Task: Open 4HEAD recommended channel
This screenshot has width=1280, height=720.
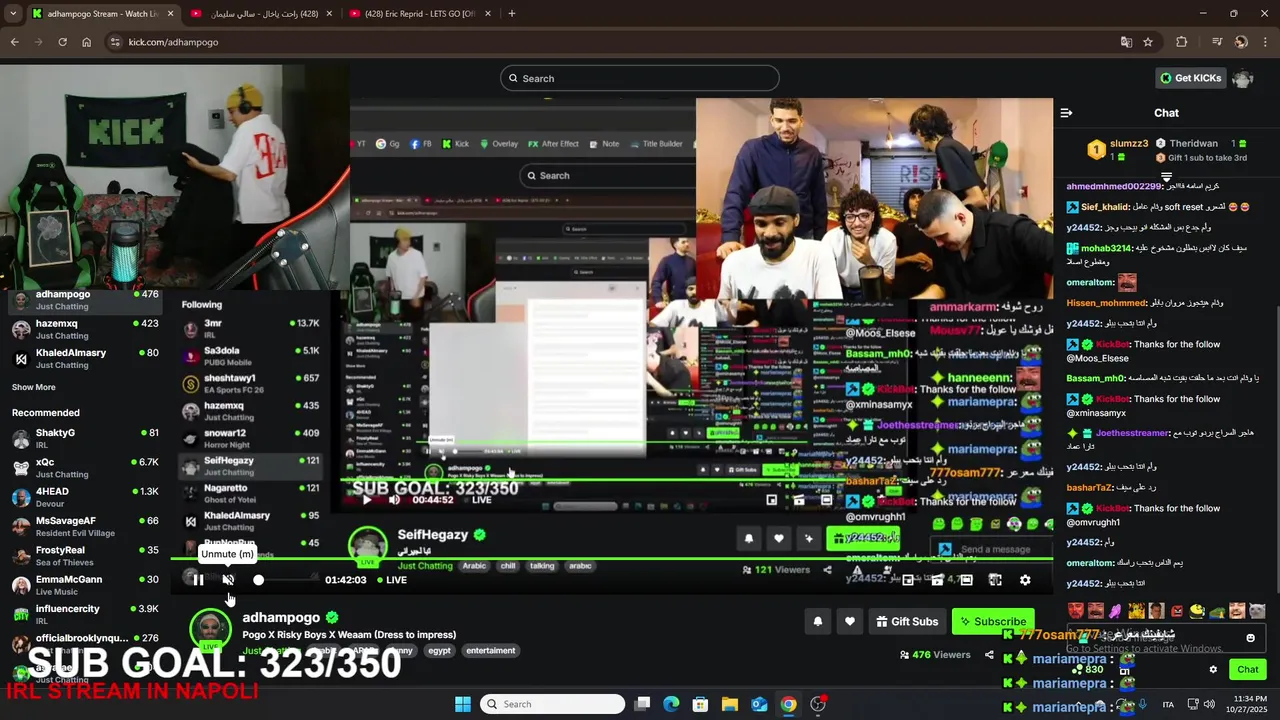Action: [x=84, y=497]
